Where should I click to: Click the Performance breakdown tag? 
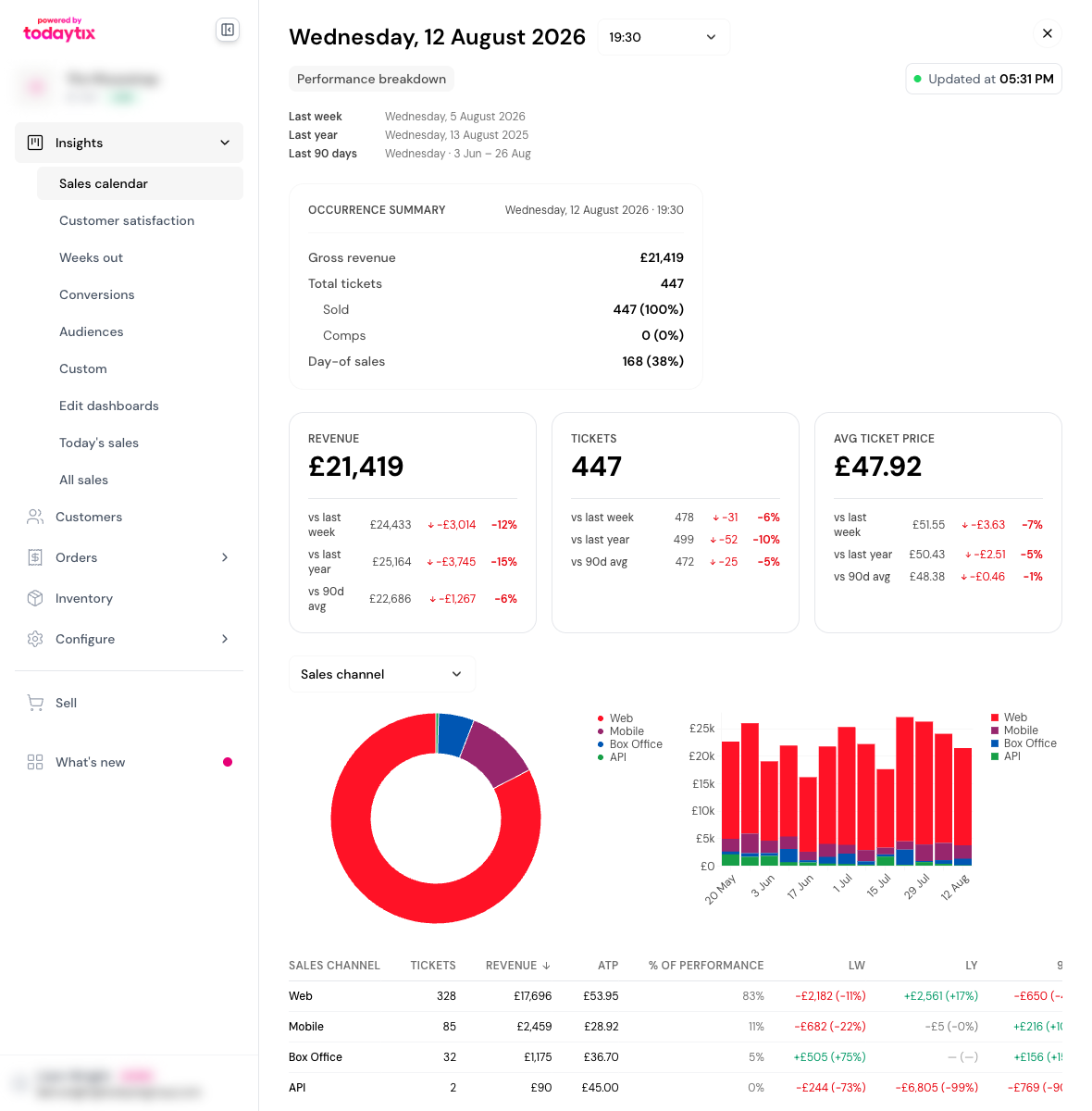click(x=371, y=79)
